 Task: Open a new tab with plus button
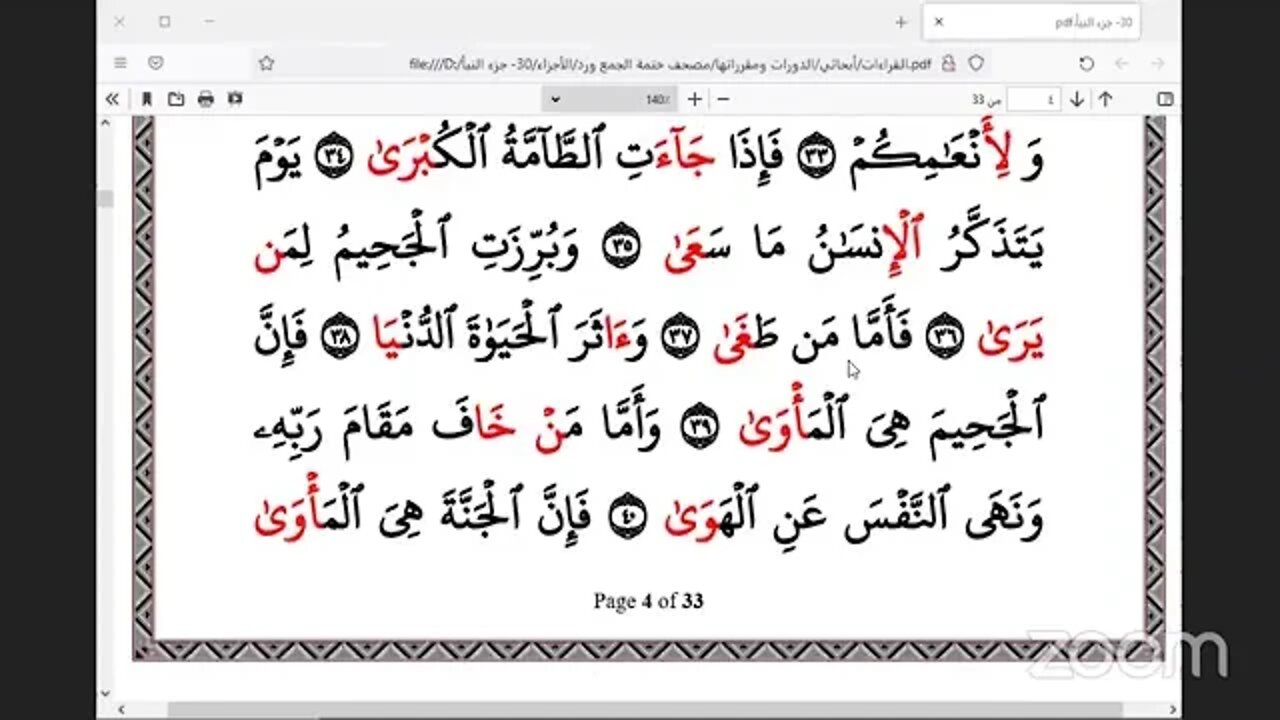tap(901, 21)
